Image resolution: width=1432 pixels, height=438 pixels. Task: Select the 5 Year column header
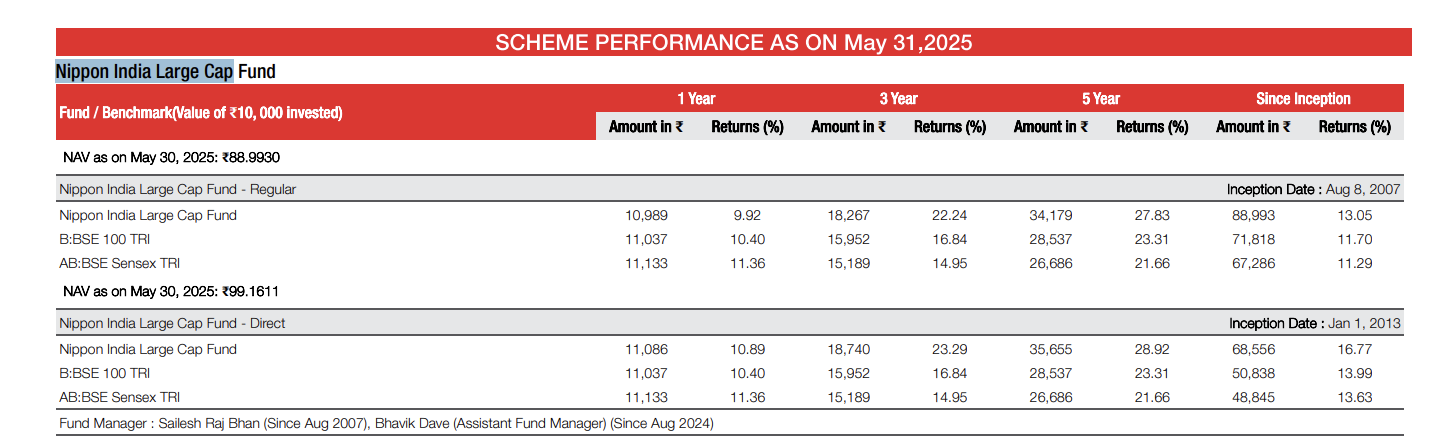[1100, 98]
